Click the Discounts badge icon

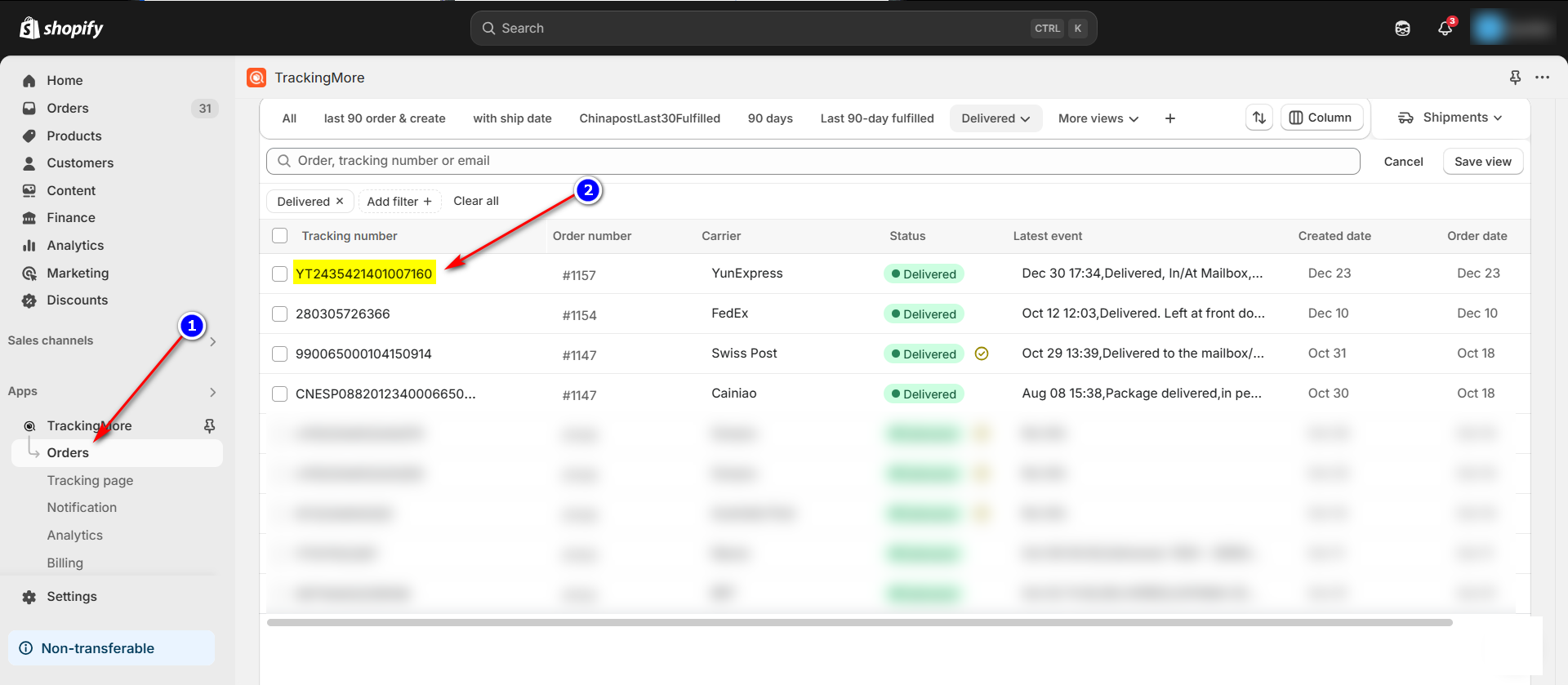(x=29, y=300)
